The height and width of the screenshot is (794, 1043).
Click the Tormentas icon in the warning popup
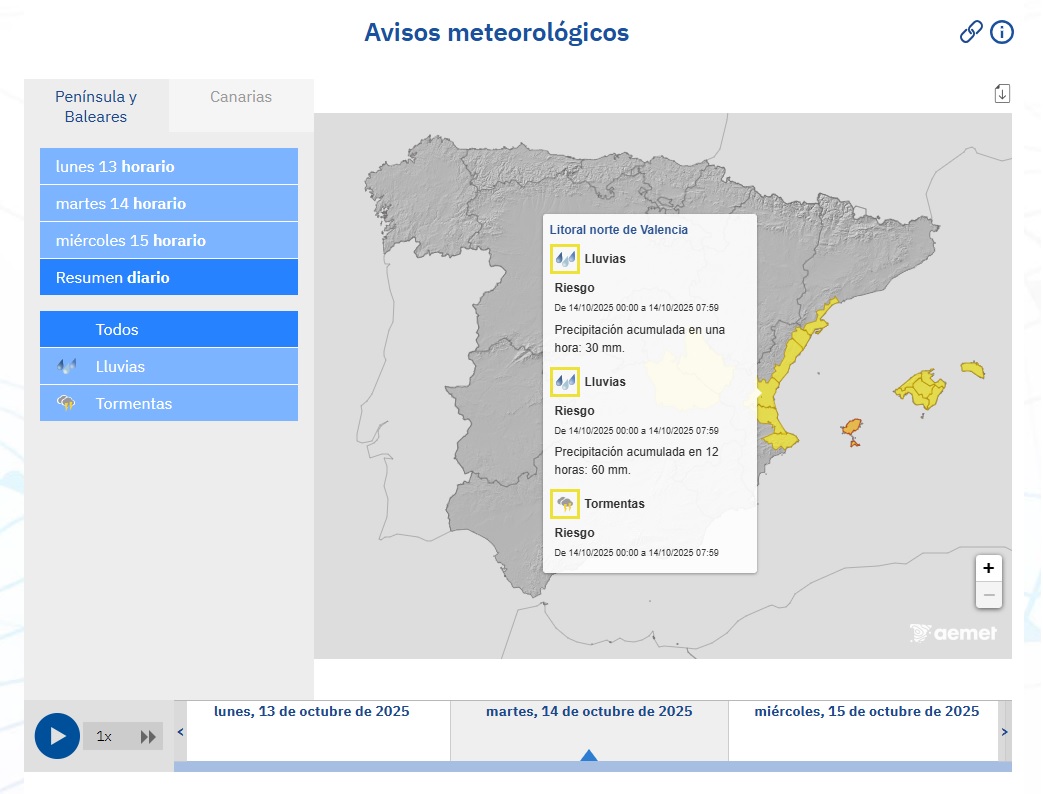(565, 503)
